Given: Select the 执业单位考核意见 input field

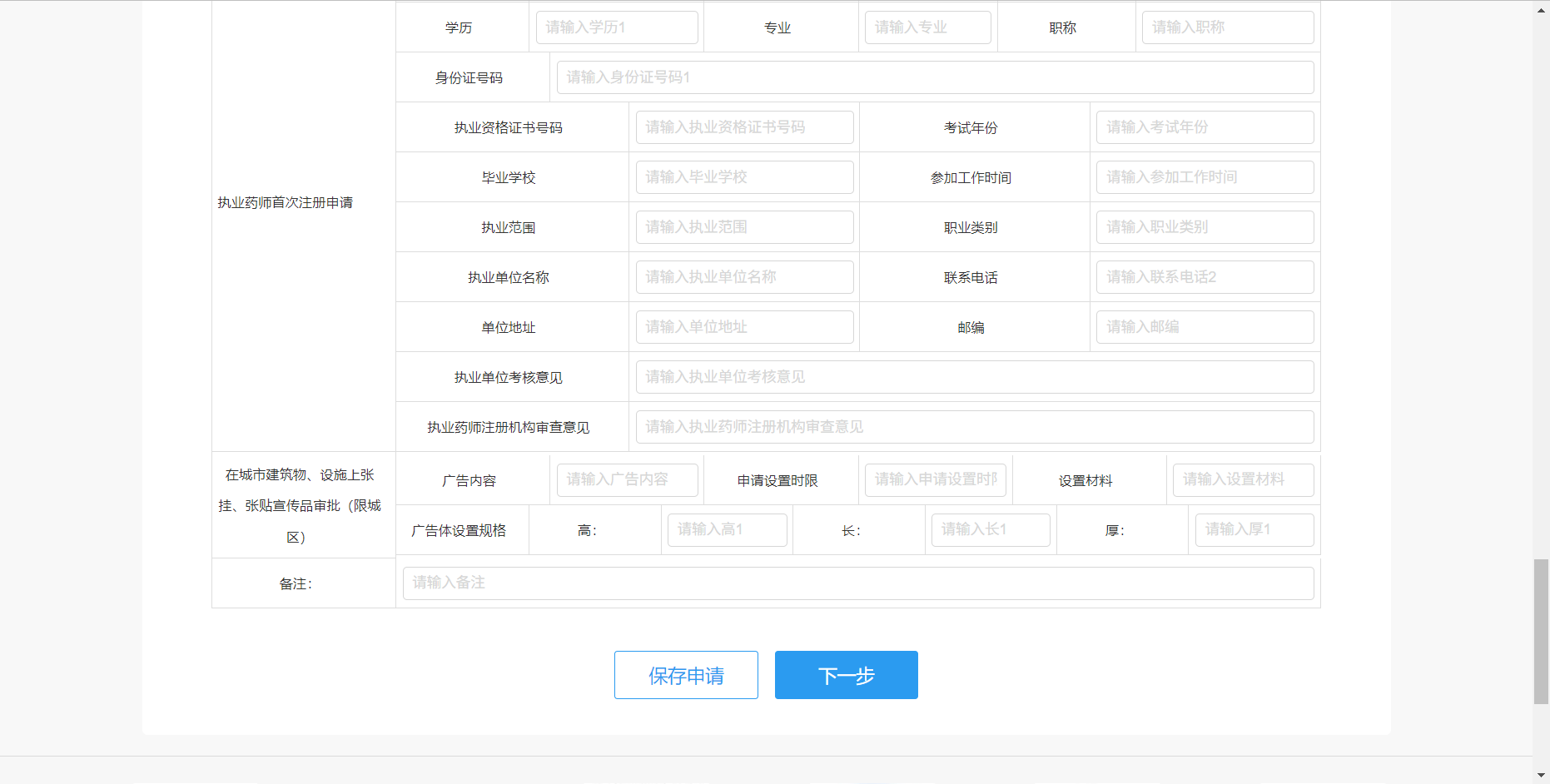Looking at the screenshot, I should 974,377.
